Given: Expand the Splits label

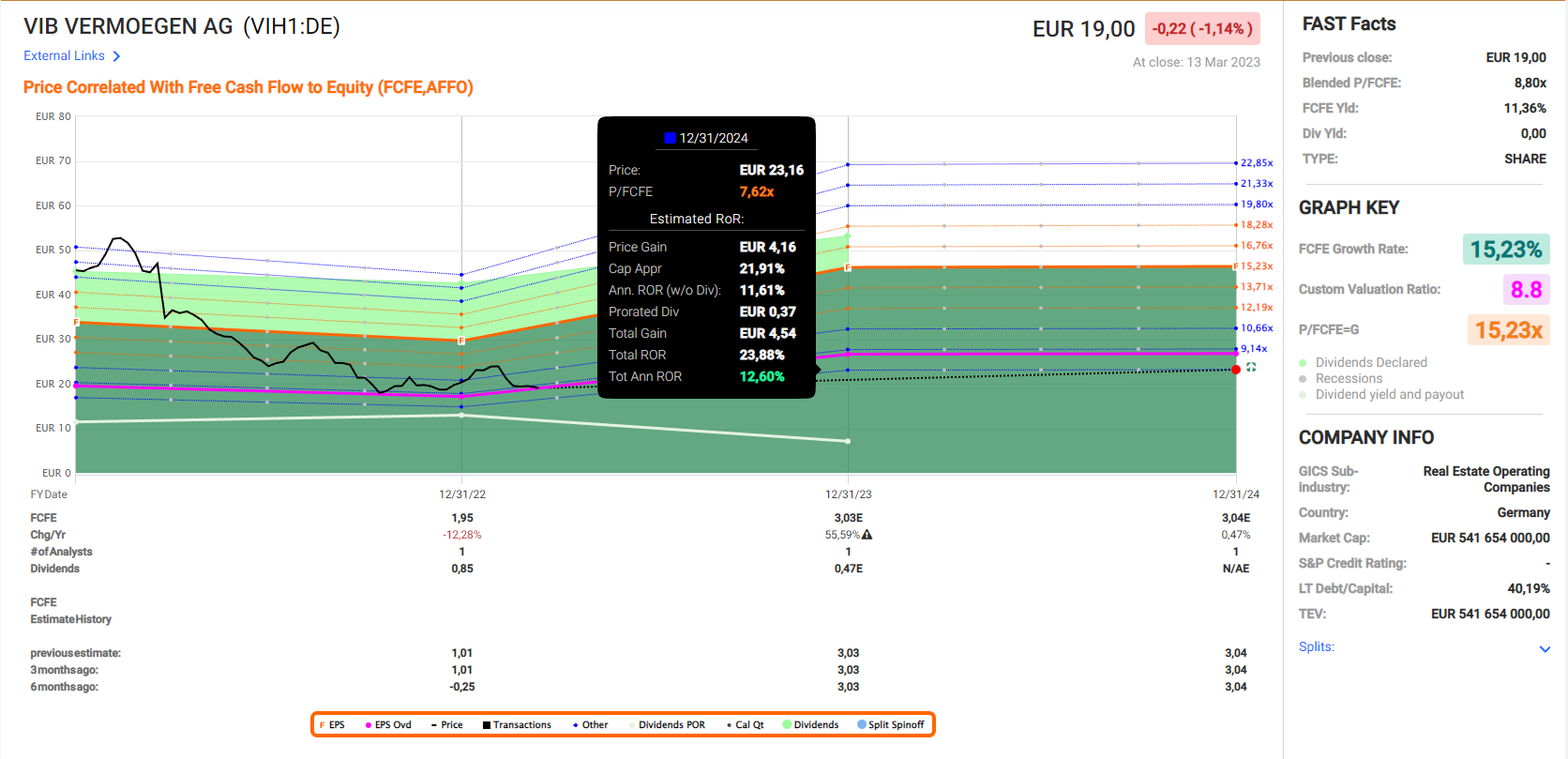Looking at the screenshot, I should [1316, 647].
